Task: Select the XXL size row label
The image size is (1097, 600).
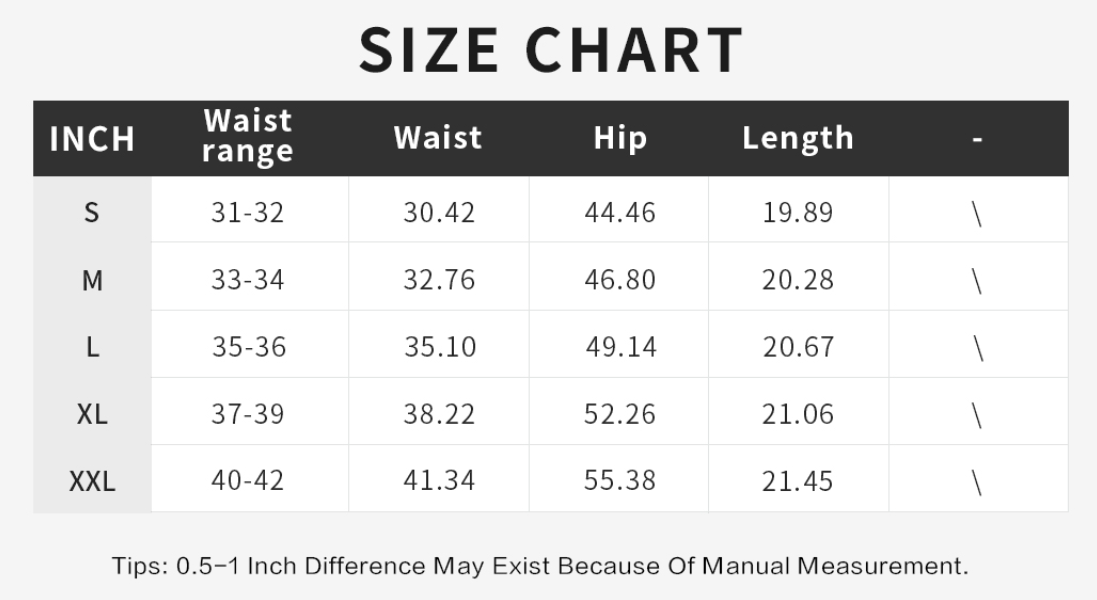Action: 92,481
